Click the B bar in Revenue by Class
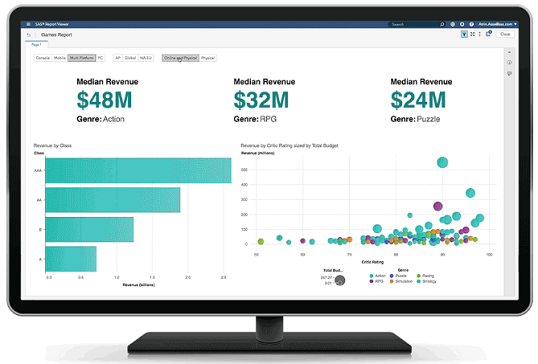The height and width of the screenshot is (364, 538). click(x=90, y=230)
